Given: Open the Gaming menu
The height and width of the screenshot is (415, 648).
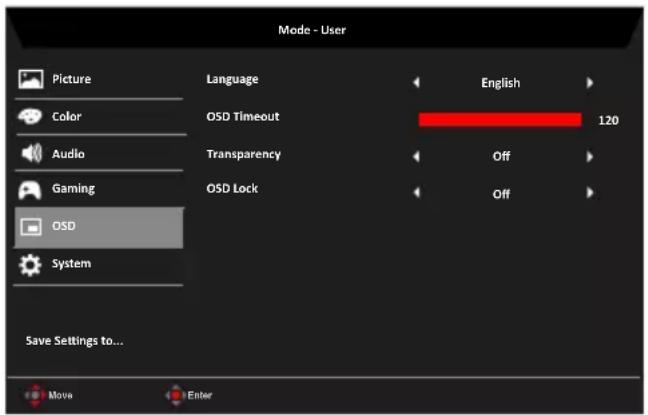Looking at the screenshot, I should coord(74,188).
